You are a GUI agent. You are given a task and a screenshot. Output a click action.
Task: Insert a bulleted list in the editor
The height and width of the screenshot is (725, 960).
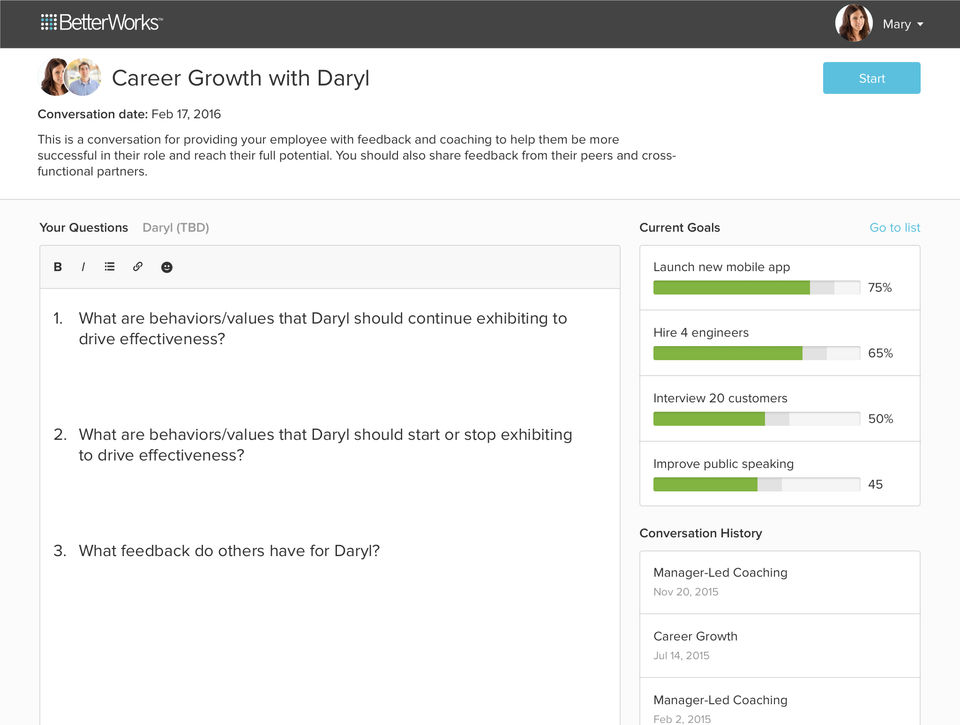coord(110,267)
